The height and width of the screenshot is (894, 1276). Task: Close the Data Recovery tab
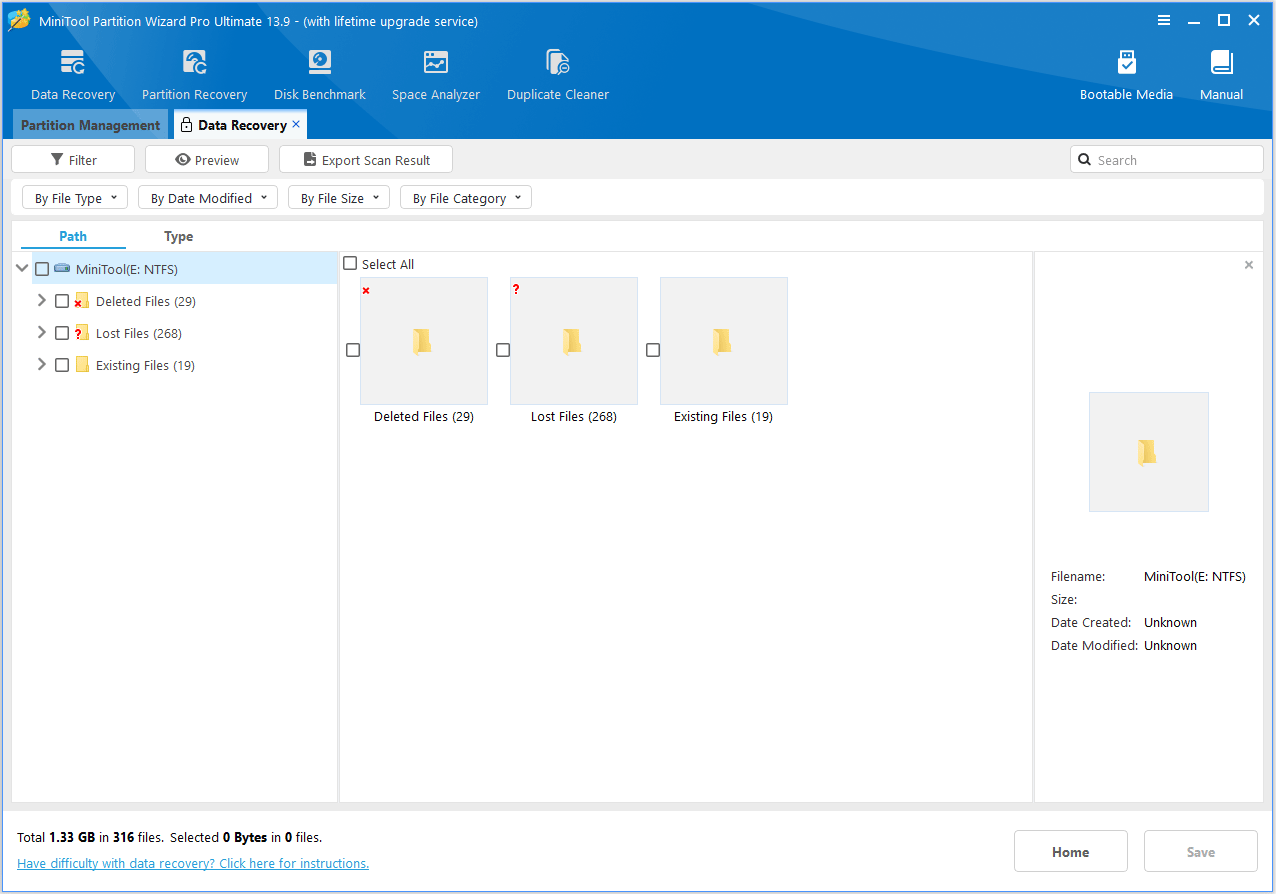(296, 124)
